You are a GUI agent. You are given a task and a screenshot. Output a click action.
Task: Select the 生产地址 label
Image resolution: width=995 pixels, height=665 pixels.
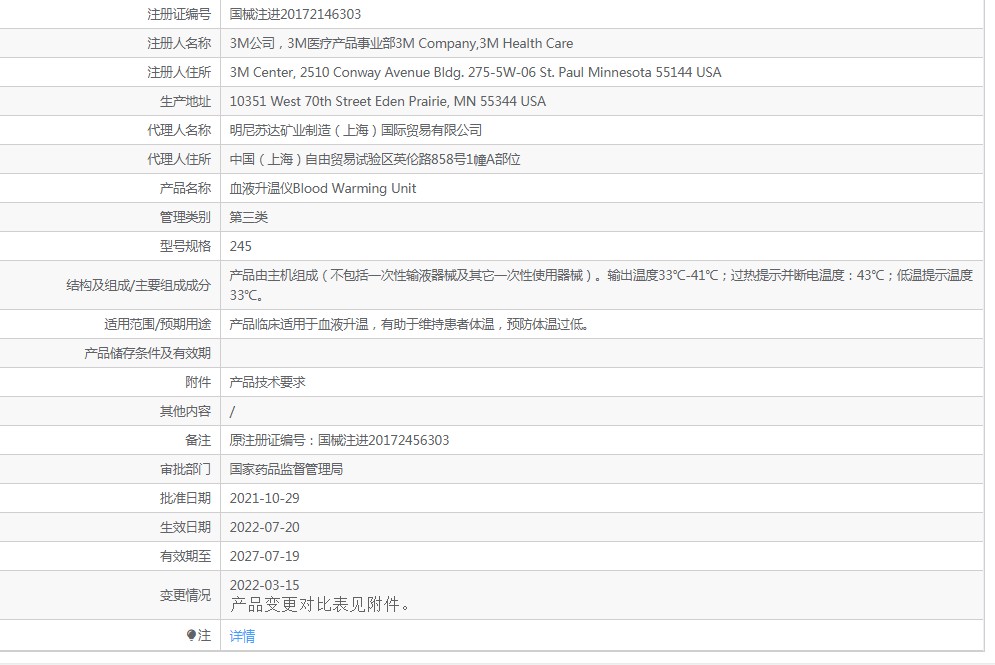point(185,102)
